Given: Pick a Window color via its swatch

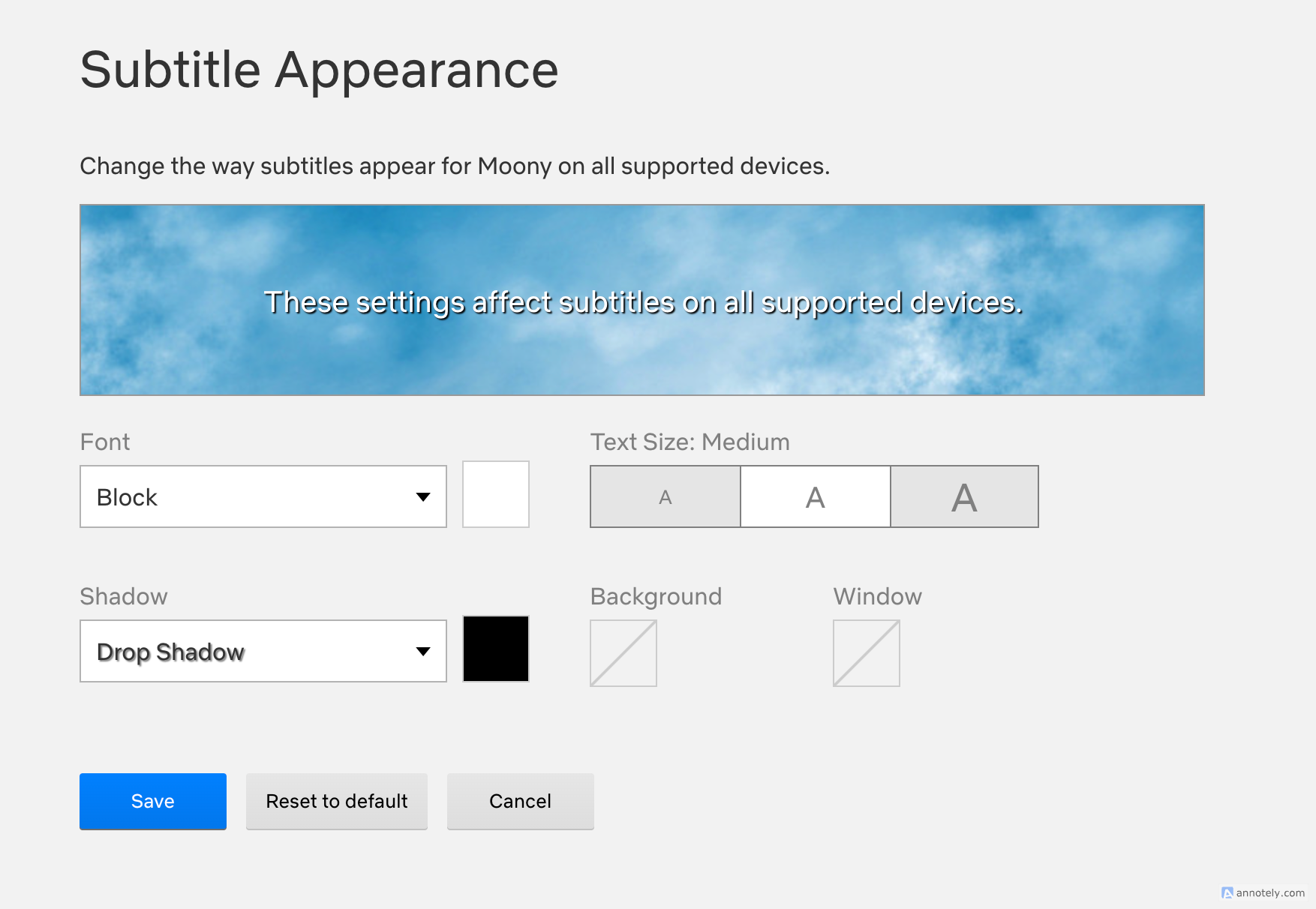Looking at the screenshot, I should point(867,653).
